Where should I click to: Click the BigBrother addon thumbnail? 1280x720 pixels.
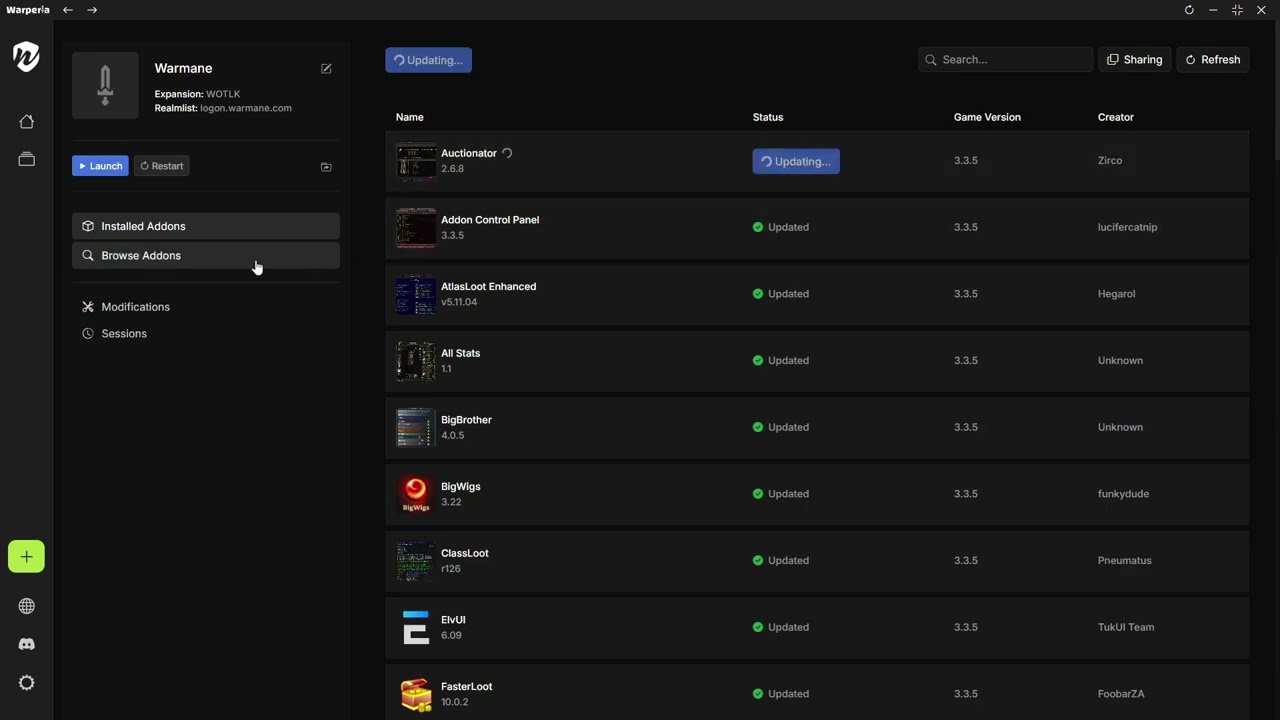tap(416, 428)
